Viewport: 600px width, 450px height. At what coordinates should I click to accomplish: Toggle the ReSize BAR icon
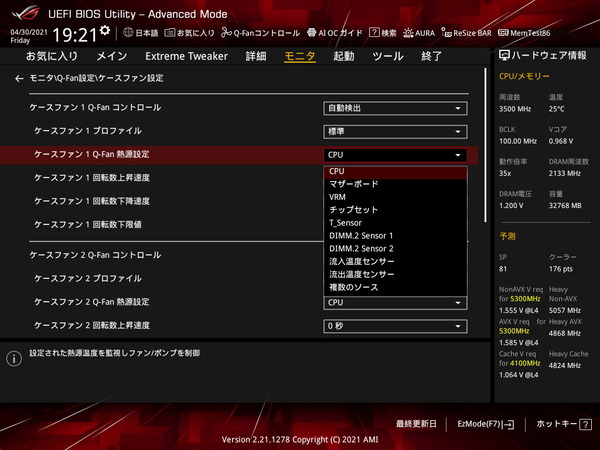click(x=446, y=33)
